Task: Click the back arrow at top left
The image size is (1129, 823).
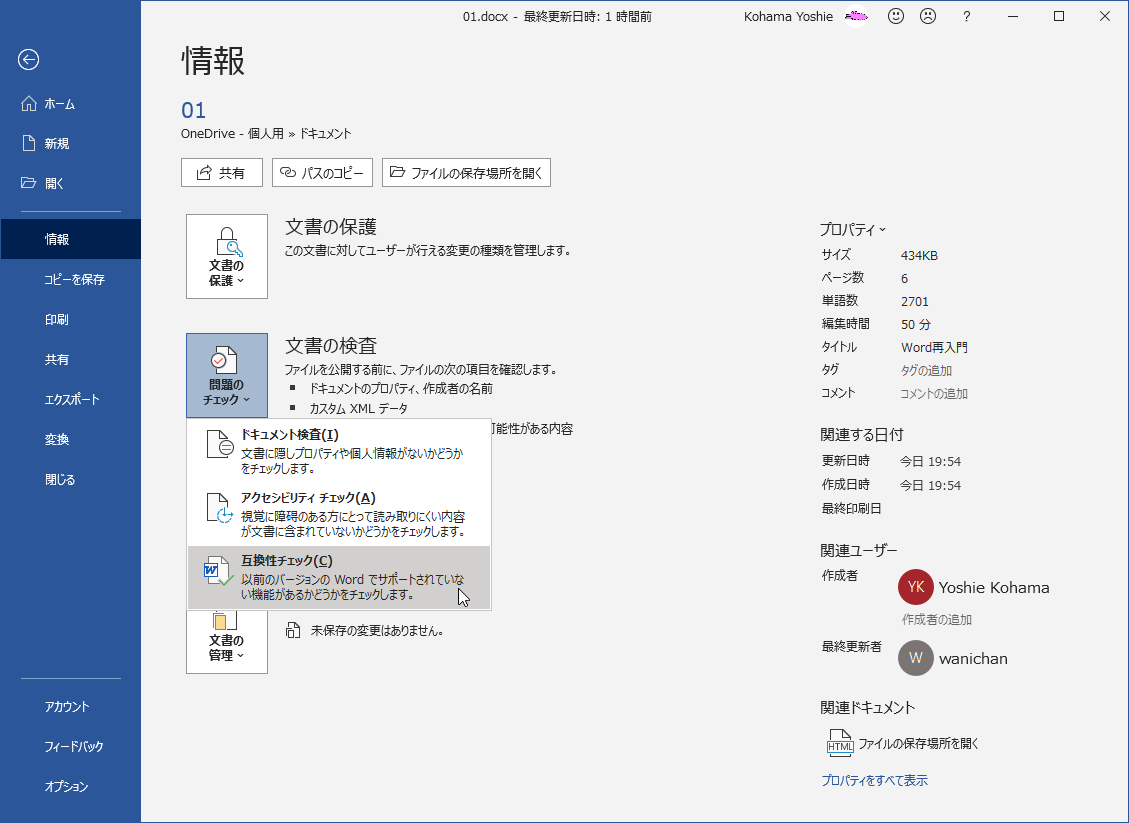Action: click(28, 60)
